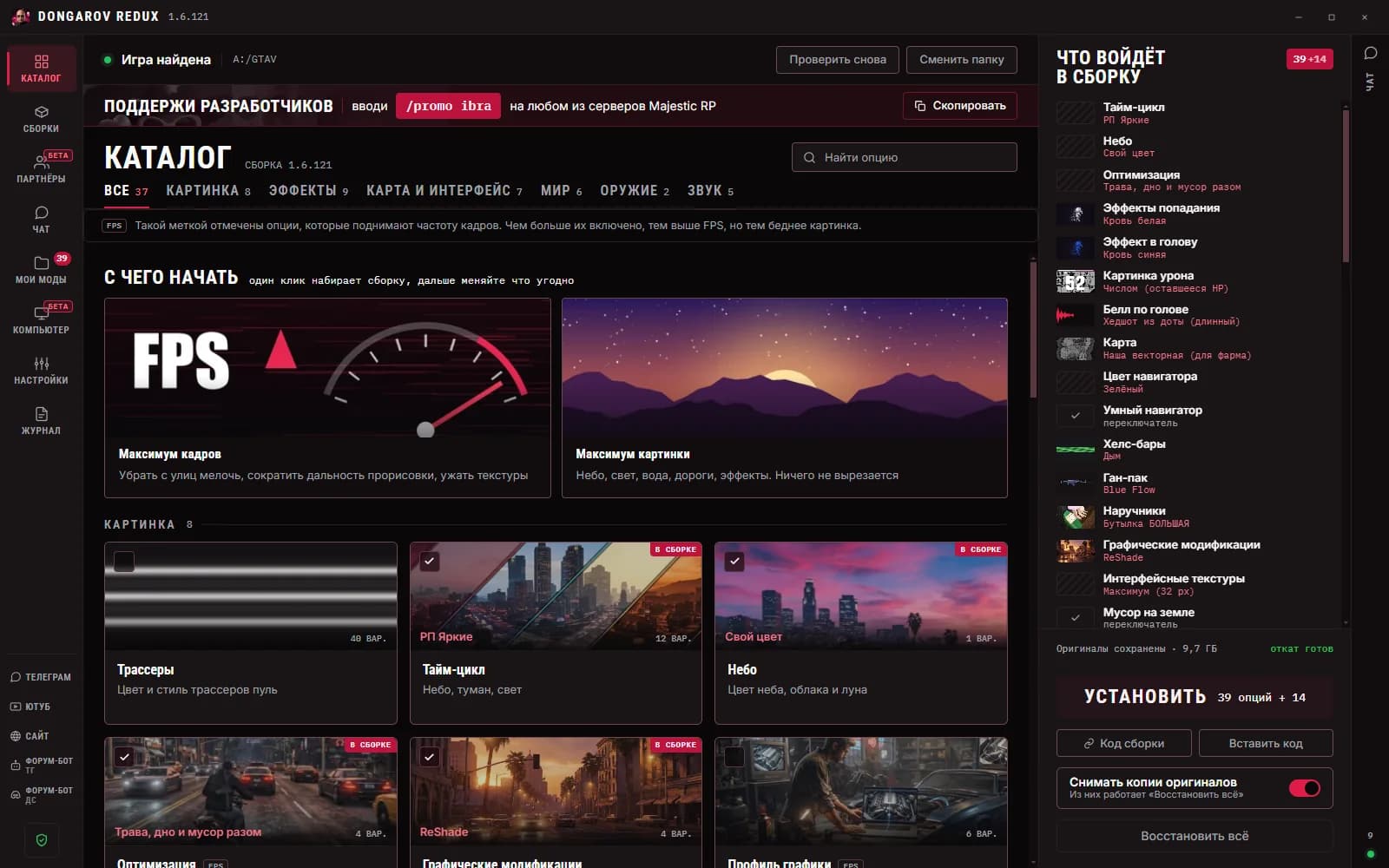Viewport: 1389px width, 868px height.
Task: Check the Трассеры card checkbox
Action: [124, 562]
